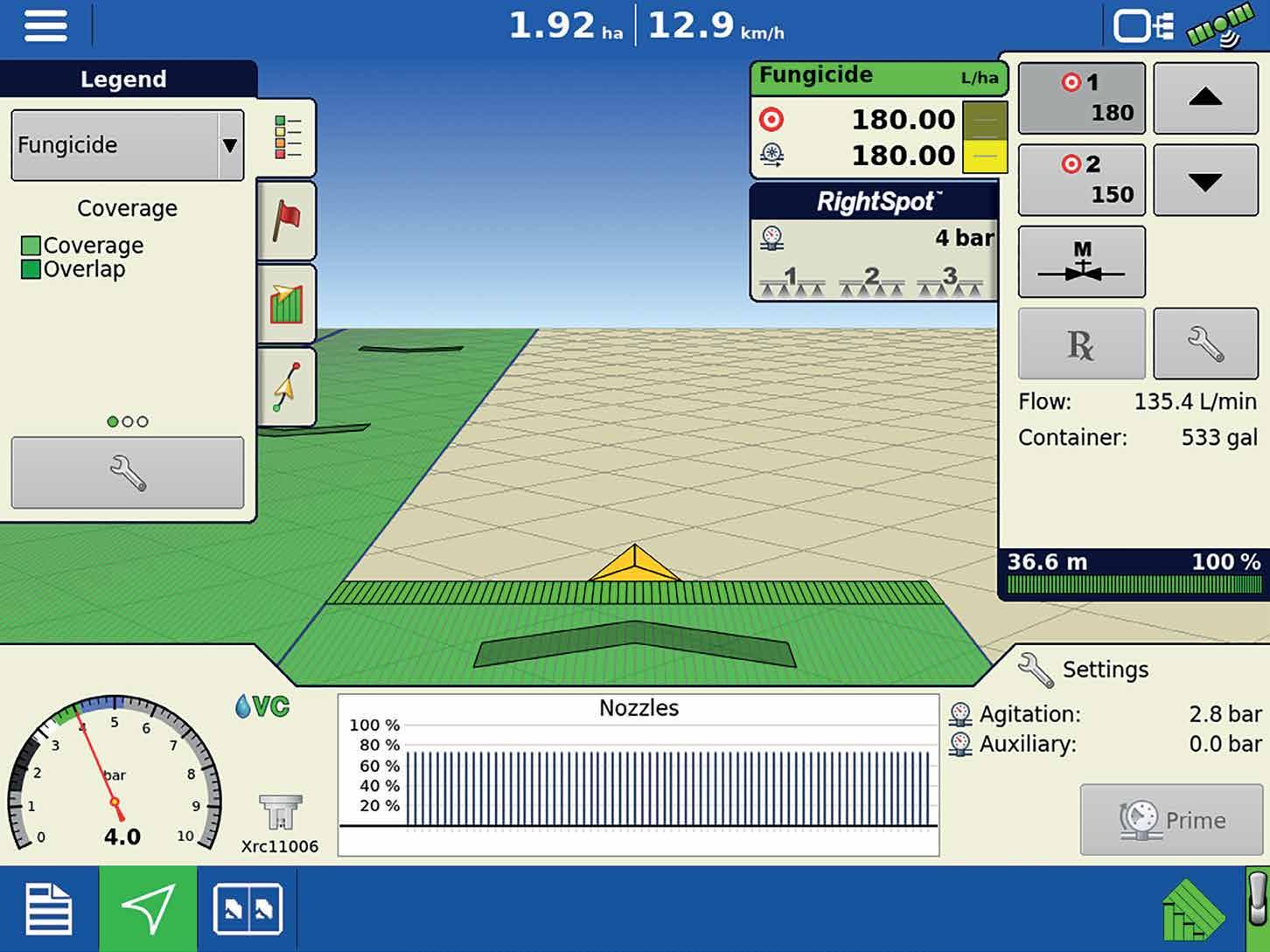The height and width of the screenshot is (952, 1270).
Task: Click the Fungicide product header
Action: (x=879, y=77)
